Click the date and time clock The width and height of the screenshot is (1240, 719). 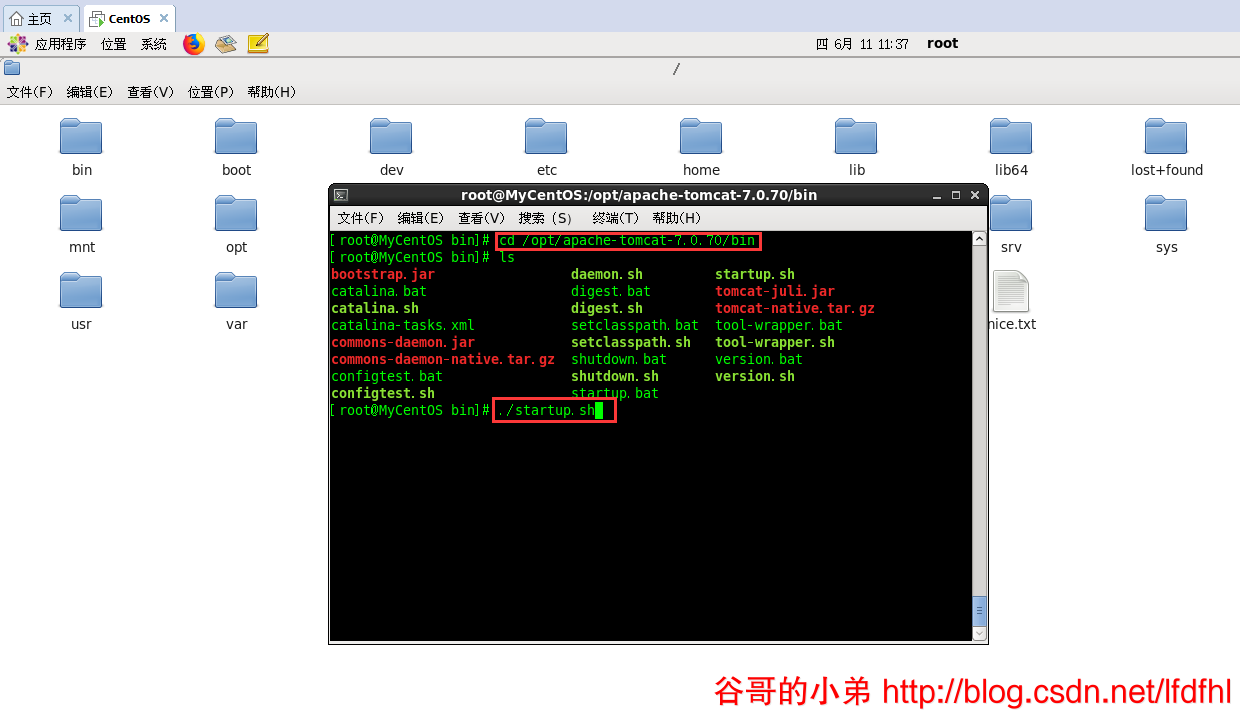pyautogui.click(x=862, y=44)
